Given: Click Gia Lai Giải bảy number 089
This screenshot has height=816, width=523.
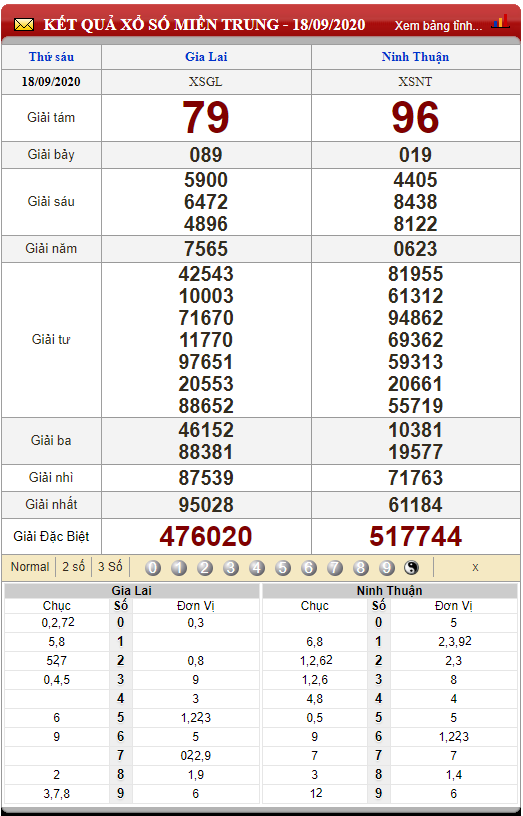Looking at the screenshot, I should click(x=207, y=155).
